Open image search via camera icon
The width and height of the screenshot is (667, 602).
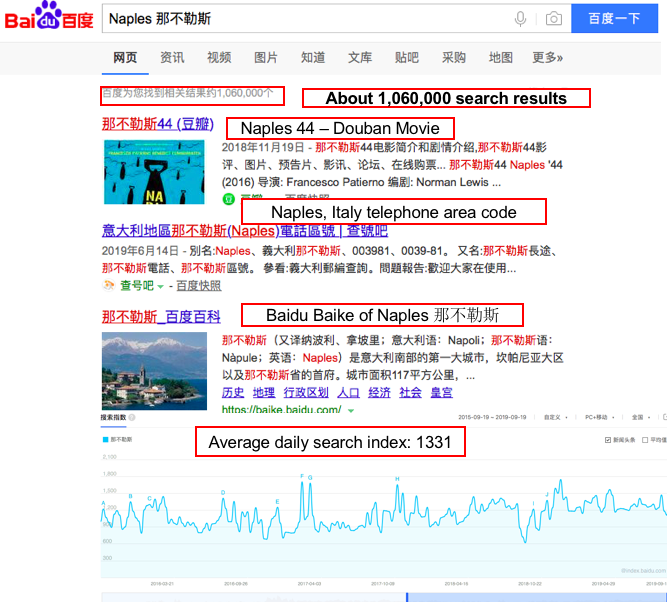click(553, 19)
